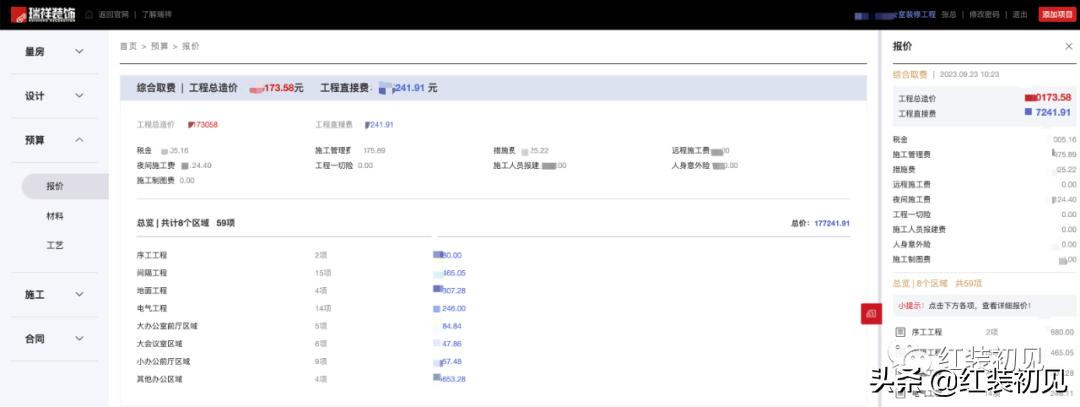
Task: Open the 返回官网 link
Action: click(112, 14)
